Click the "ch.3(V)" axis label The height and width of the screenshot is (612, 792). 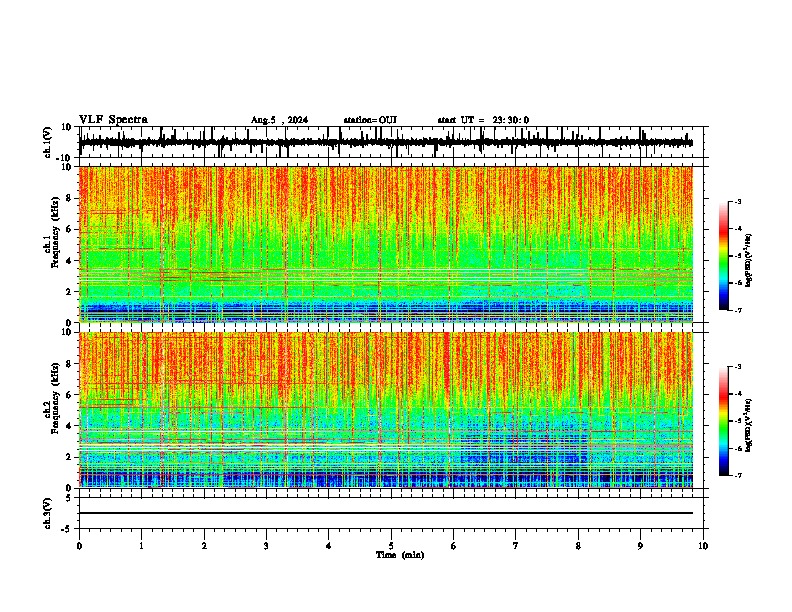[x=47, y=513]
